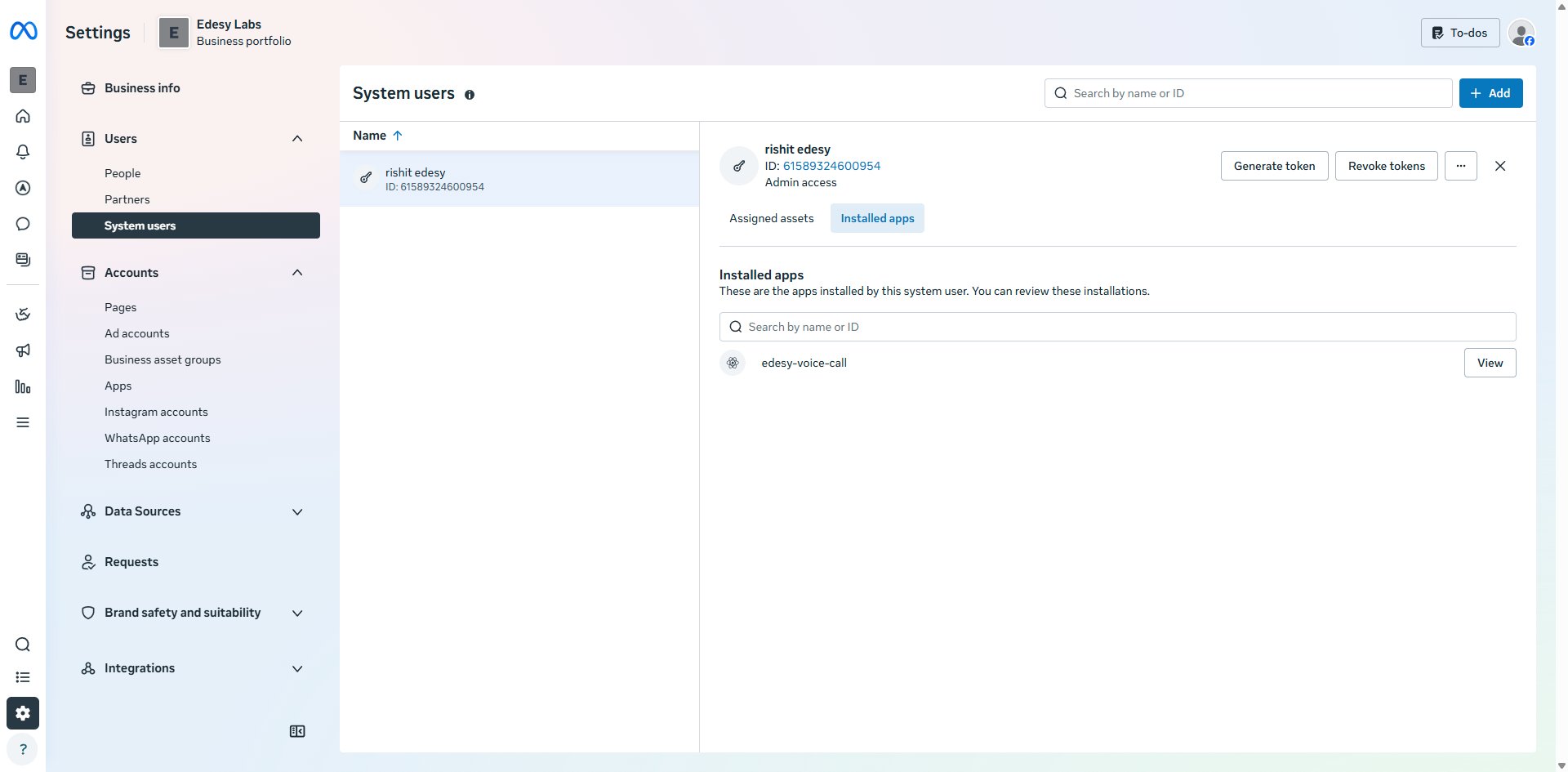Click the Add system user button
Image resolution: width=1568 pixels, height=772 pixels.
click(x=1490, y=93)
